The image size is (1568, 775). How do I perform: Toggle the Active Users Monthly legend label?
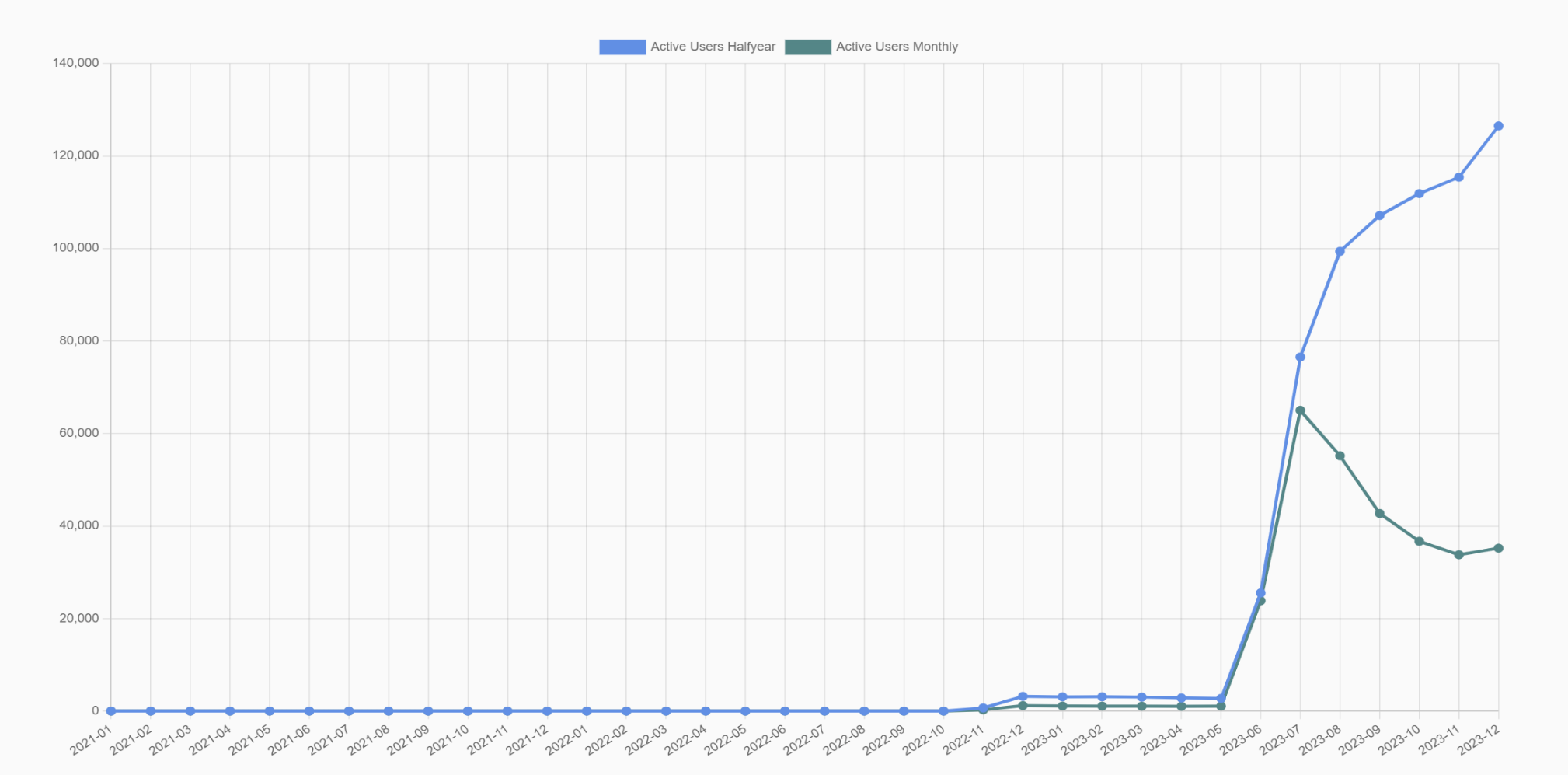[x=897, y=47]
